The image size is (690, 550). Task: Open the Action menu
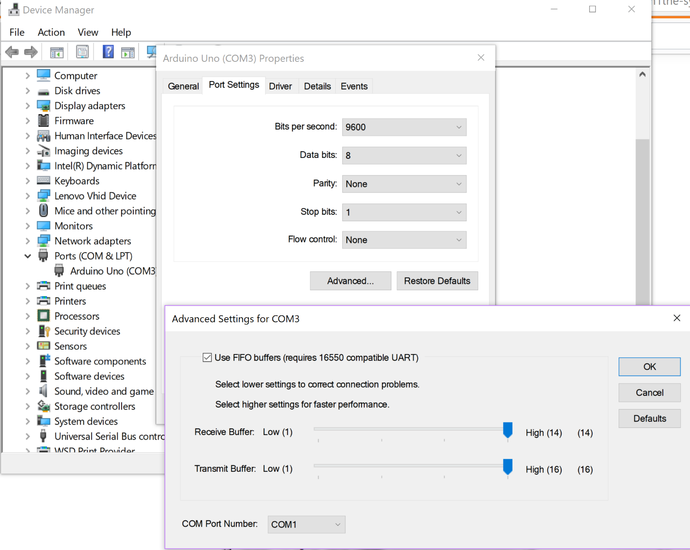tap(51, 32)
